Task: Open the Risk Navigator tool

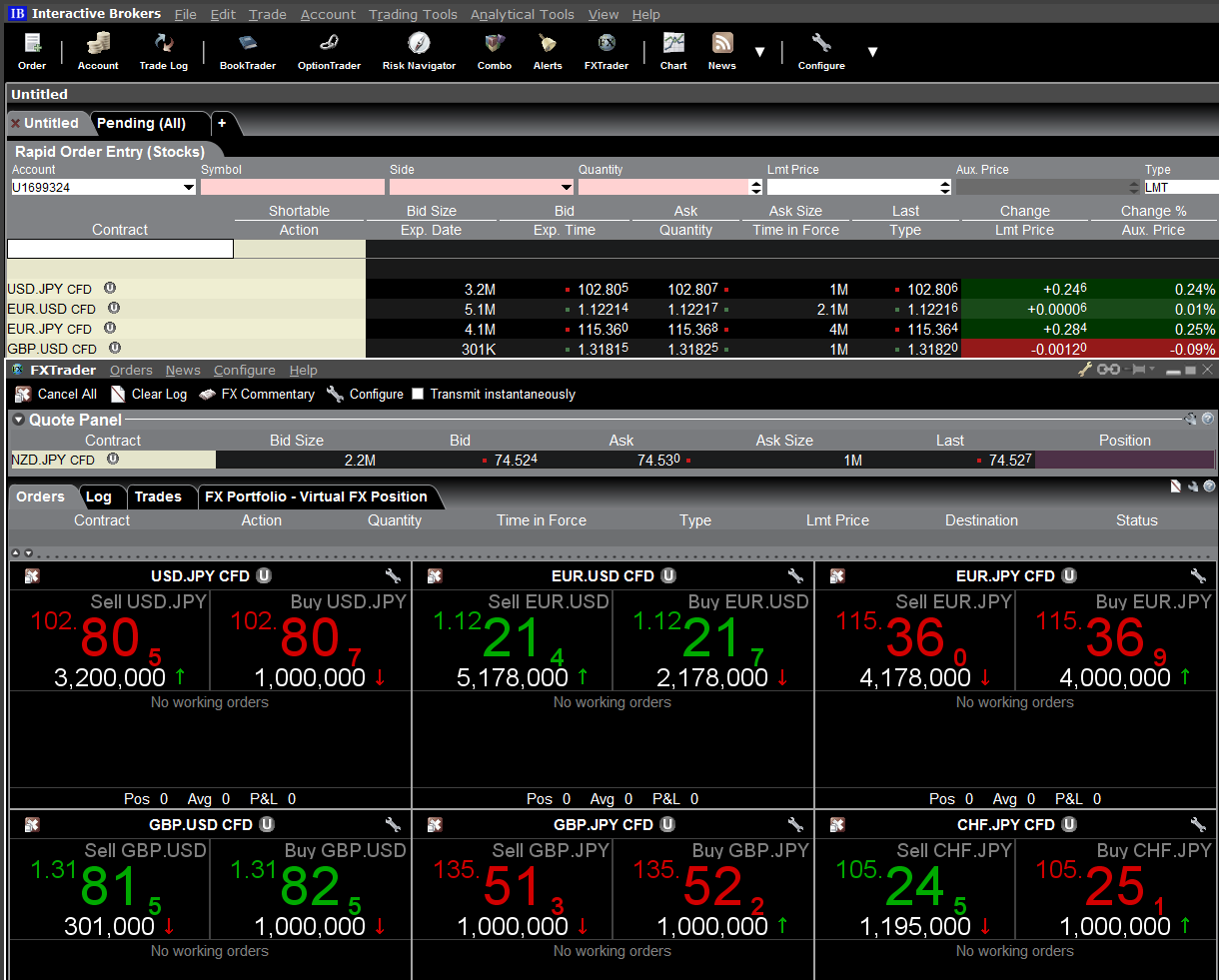Action: click(419, 51)
